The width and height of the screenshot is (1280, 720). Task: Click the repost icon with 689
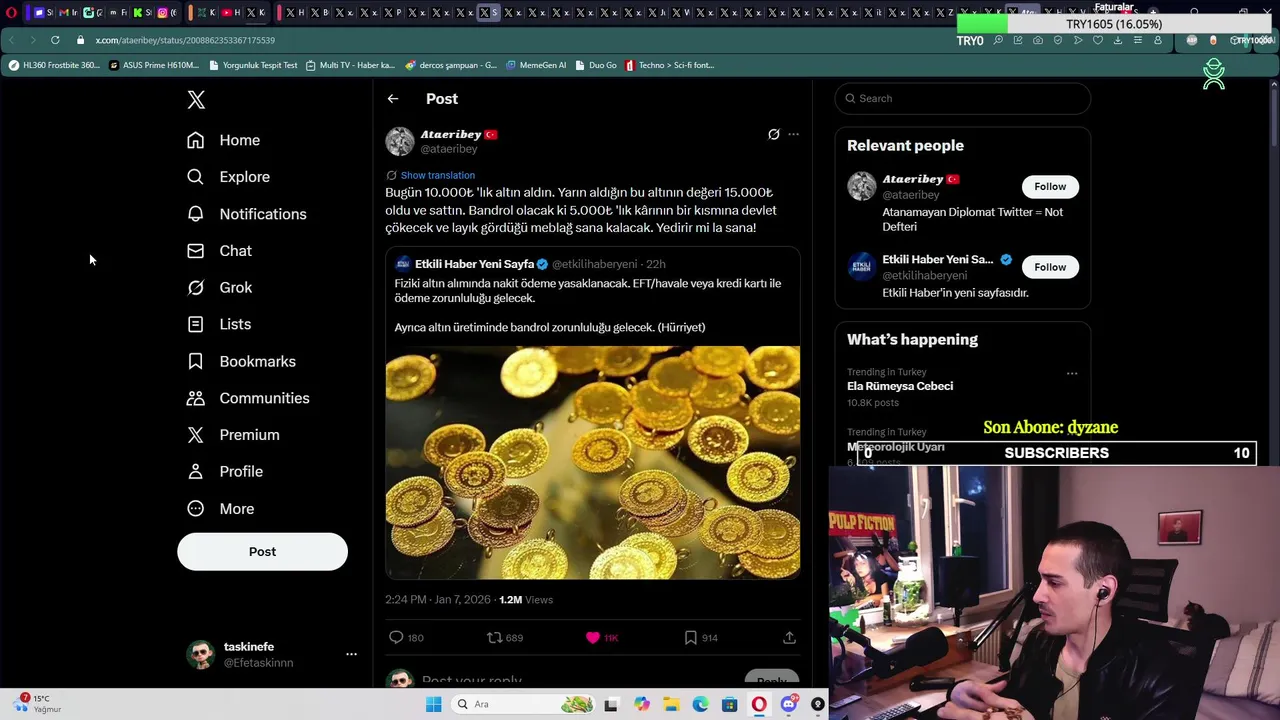coord(494,637)
